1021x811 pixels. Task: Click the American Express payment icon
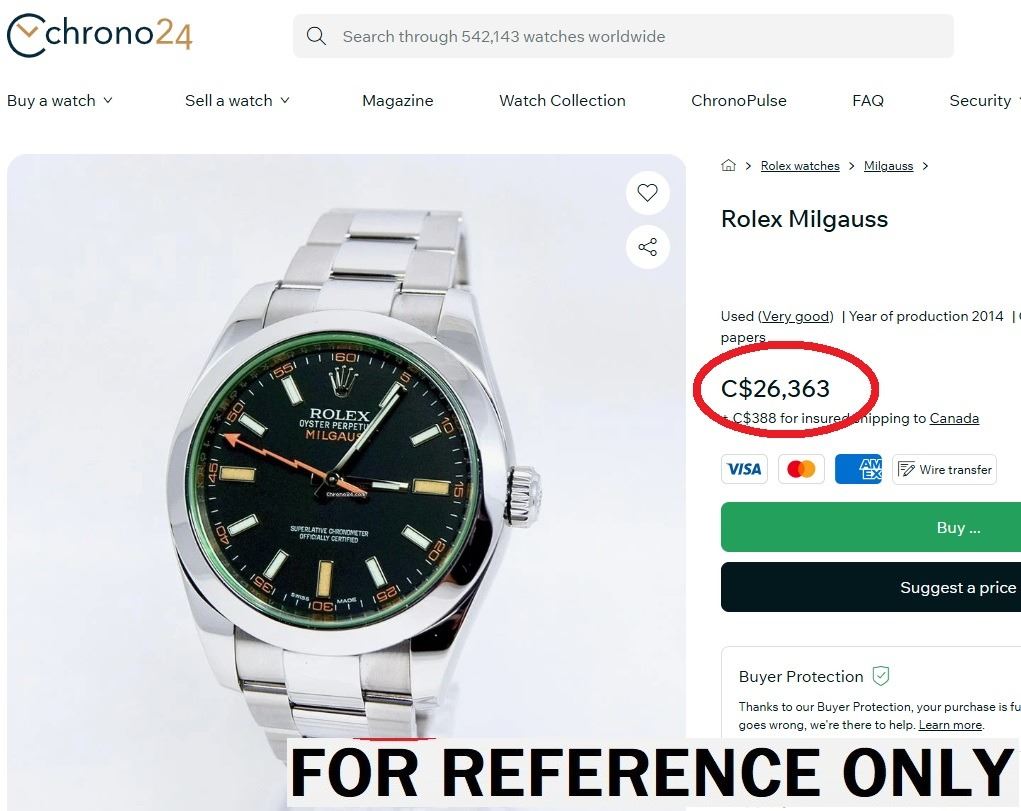pyautogui.click(x=858, y=469)
